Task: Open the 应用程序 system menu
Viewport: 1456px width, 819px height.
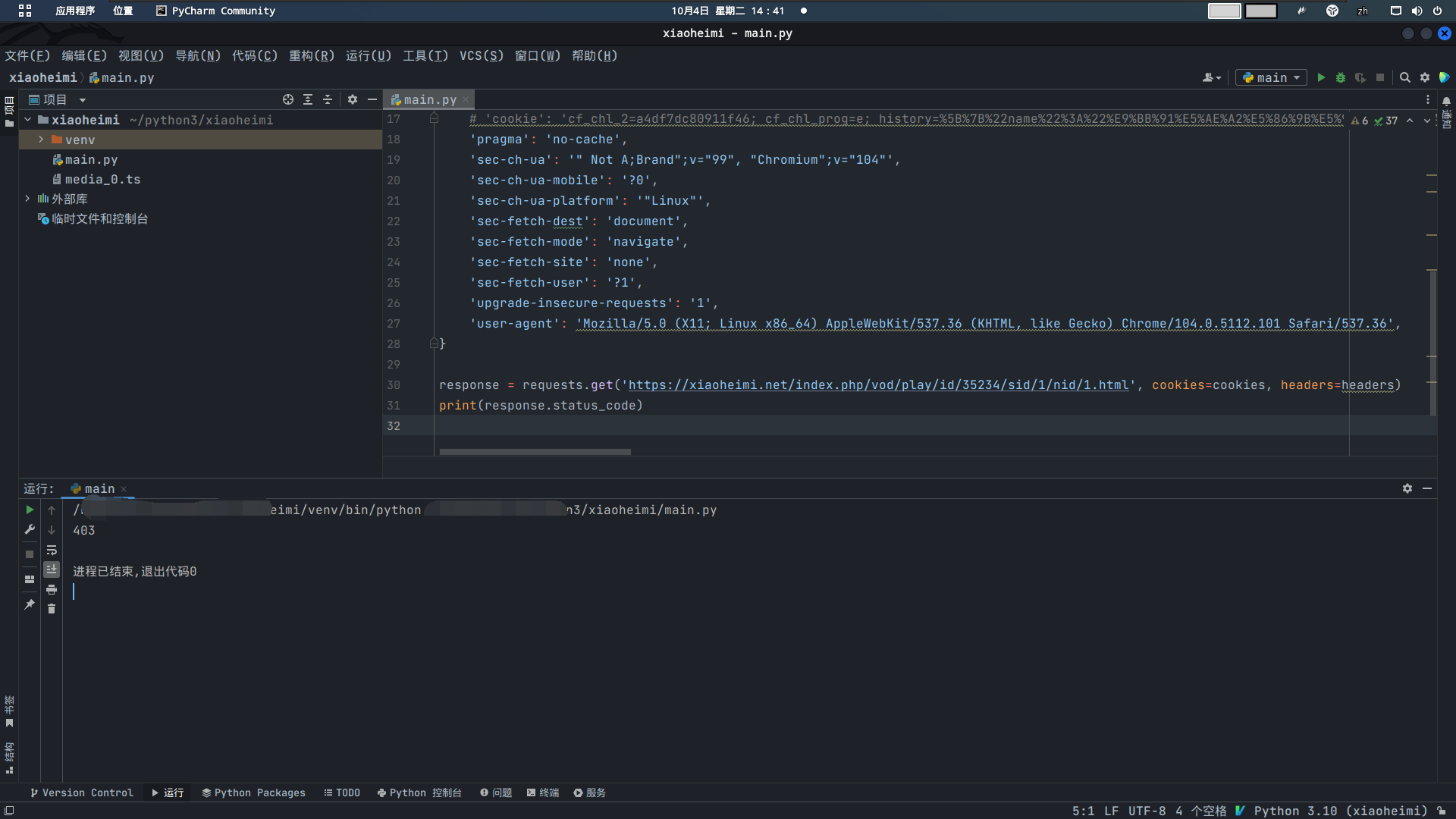Action: [x=75, y=11]
